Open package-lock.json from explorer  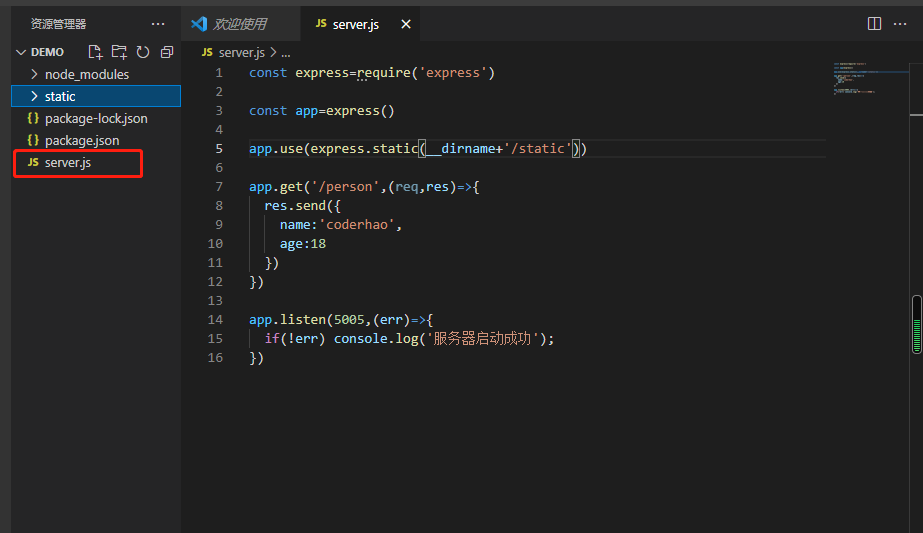96,118
